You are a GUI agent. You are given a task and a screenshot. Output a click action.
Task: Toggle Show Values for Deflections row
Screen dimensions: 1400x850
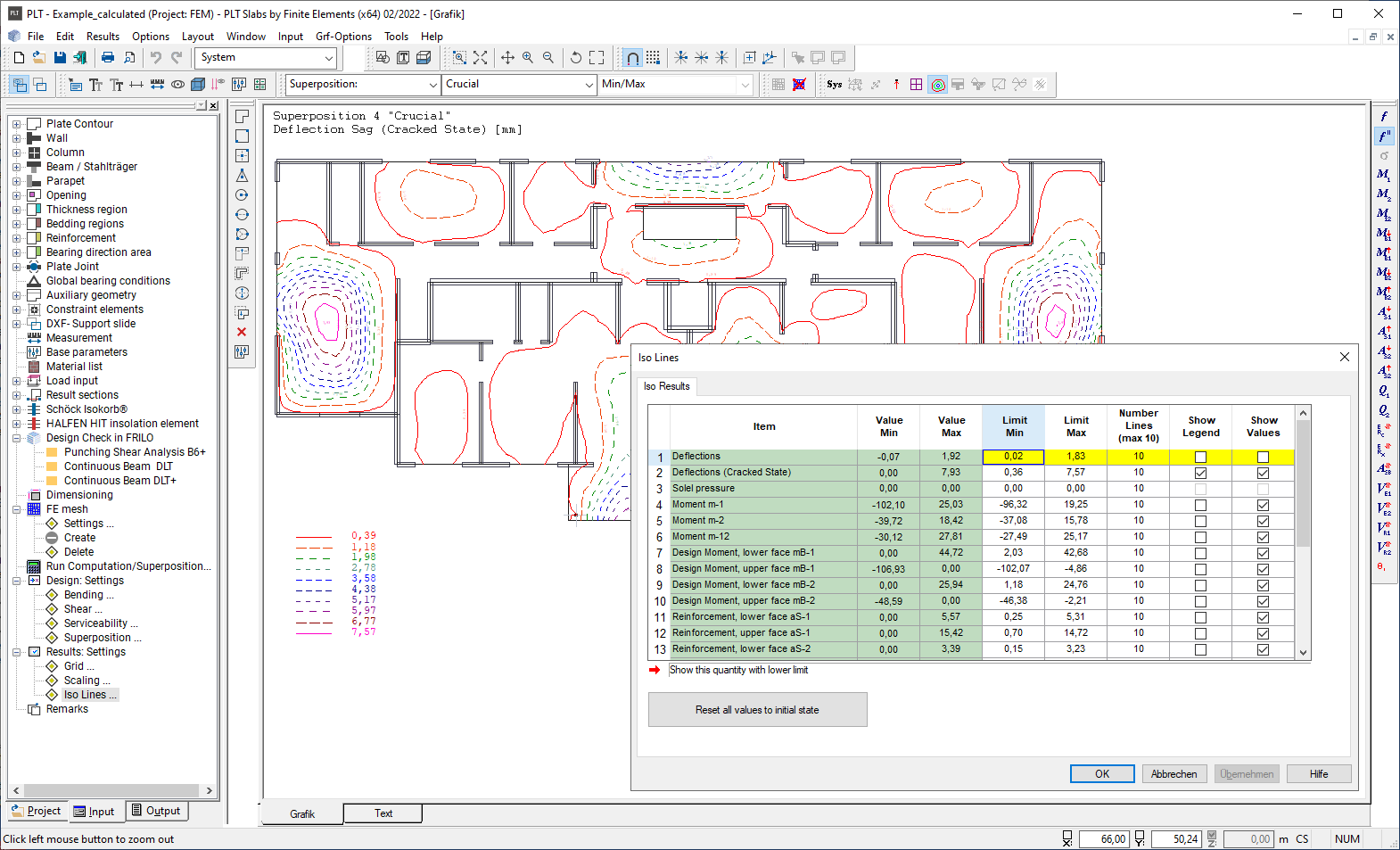1263,457
